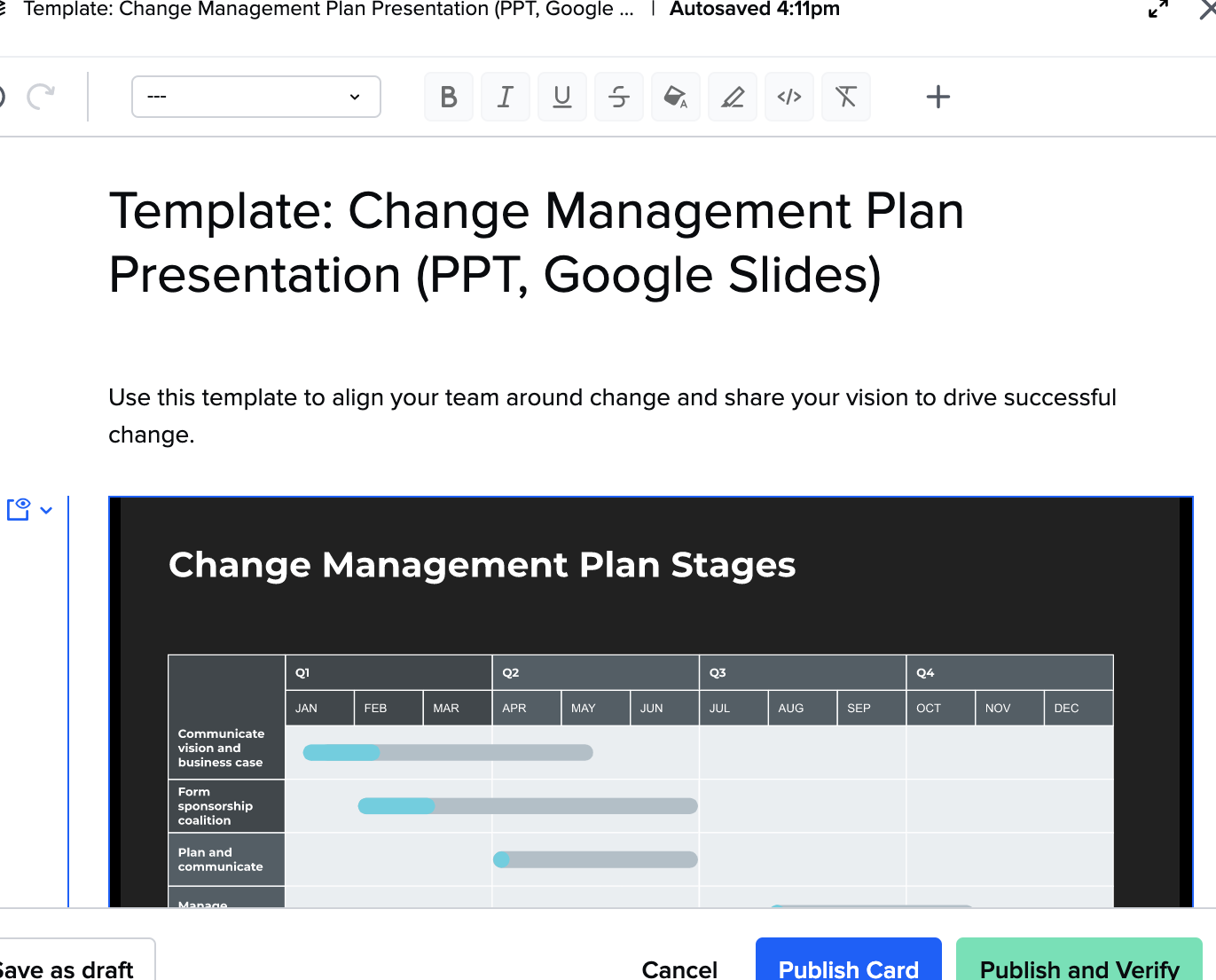
Task: Redo the last action
Action: pyautogui.click(x=41, y=97)
